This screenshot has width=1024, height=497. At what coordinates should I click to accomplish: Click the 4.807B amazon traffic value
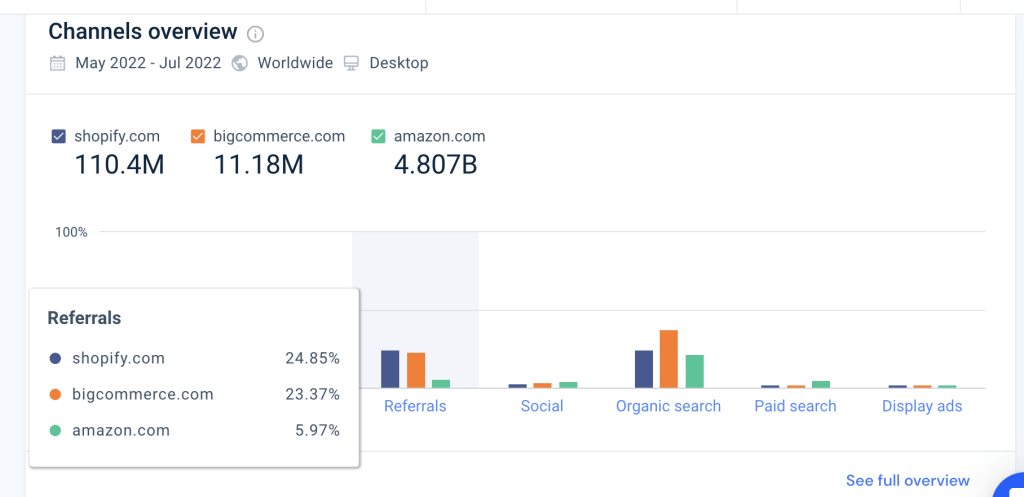436,165
